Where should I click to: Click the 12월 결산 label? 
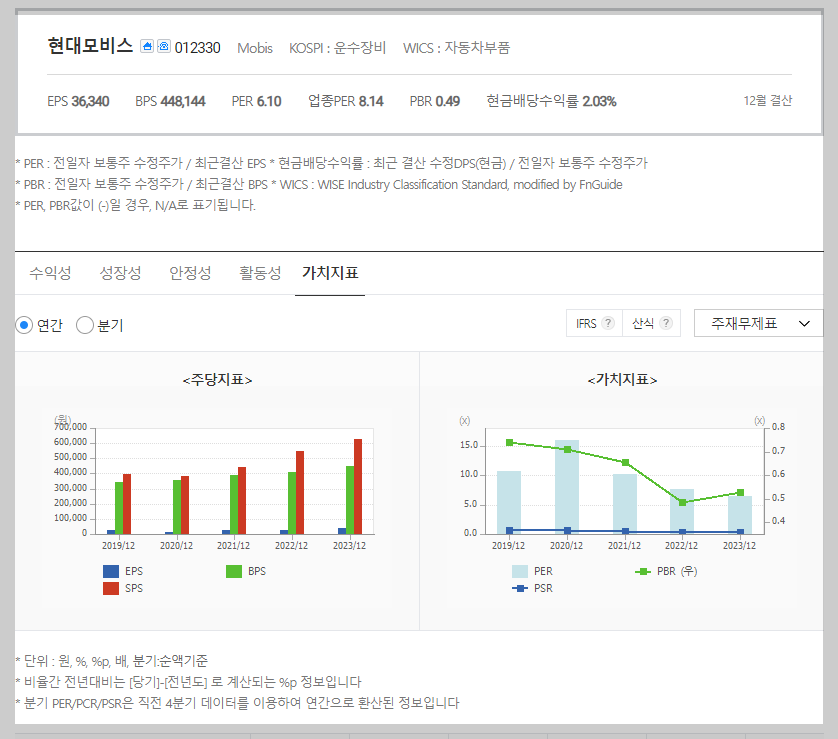click(767, 100)
